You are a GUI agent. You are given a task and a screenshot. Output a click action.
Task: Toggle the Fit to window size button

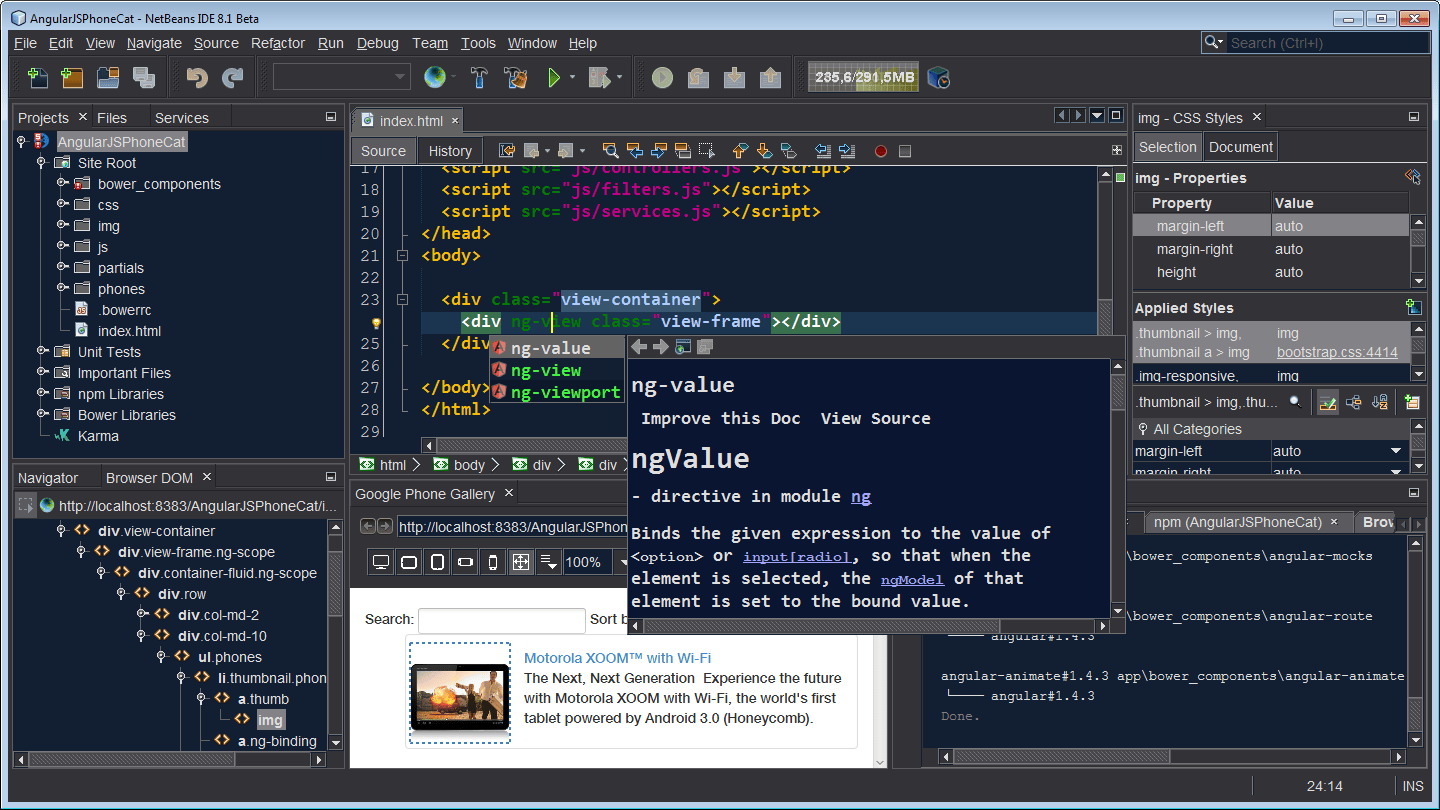(x=520, y=562)
